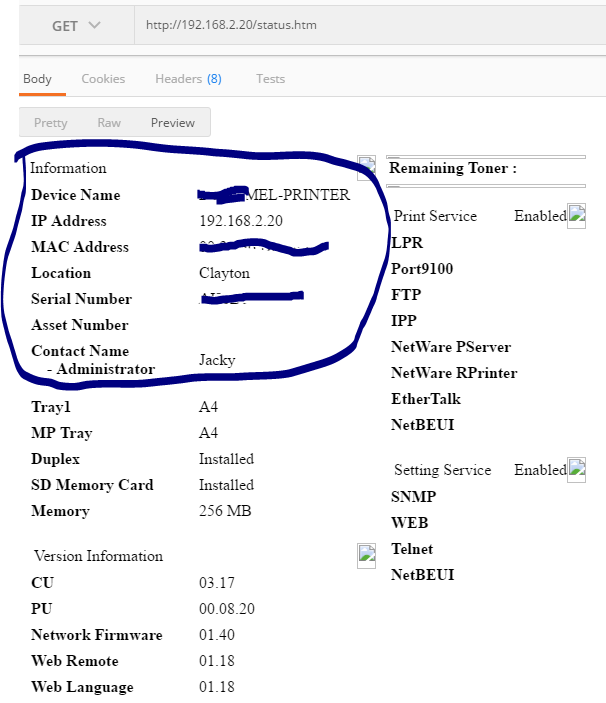Open the Headers (8) tab
606x703 pixels.
tap(188, 79)
